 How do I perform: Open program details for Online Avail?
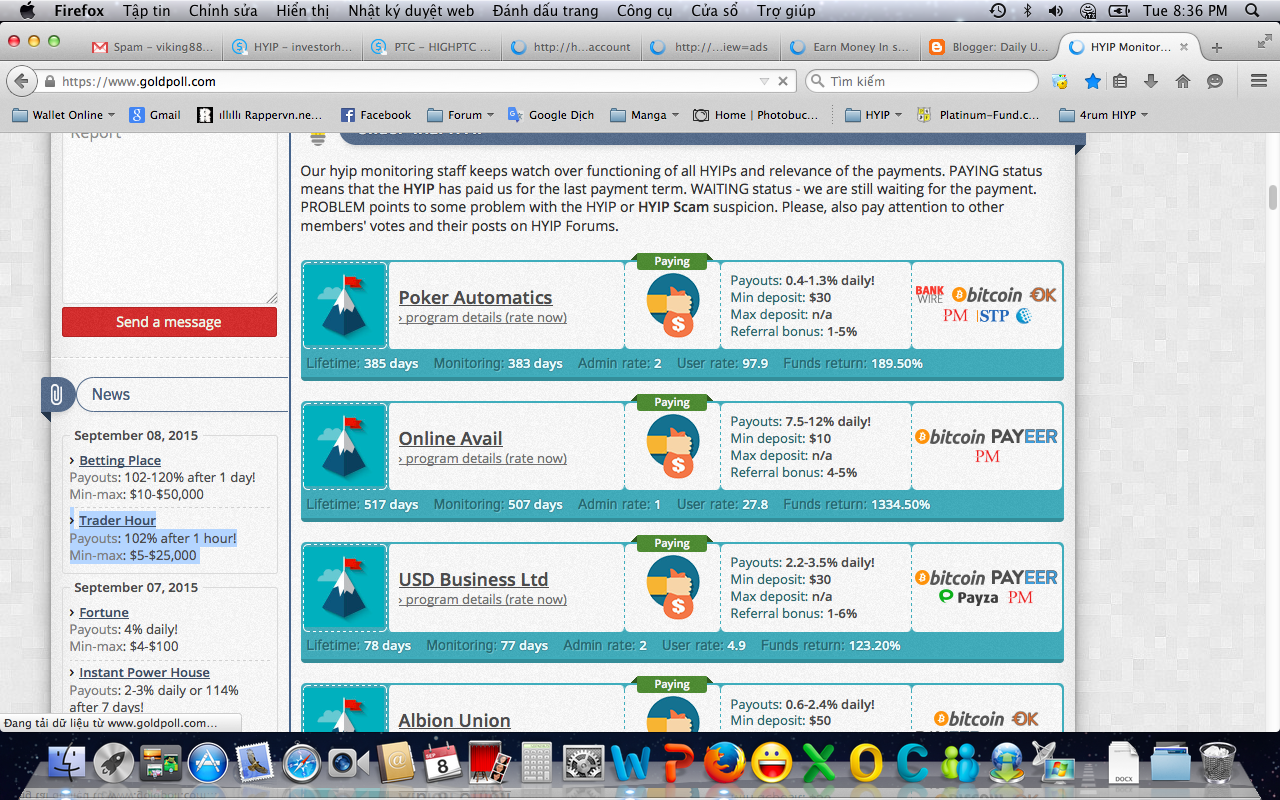(x=482, y=459)
